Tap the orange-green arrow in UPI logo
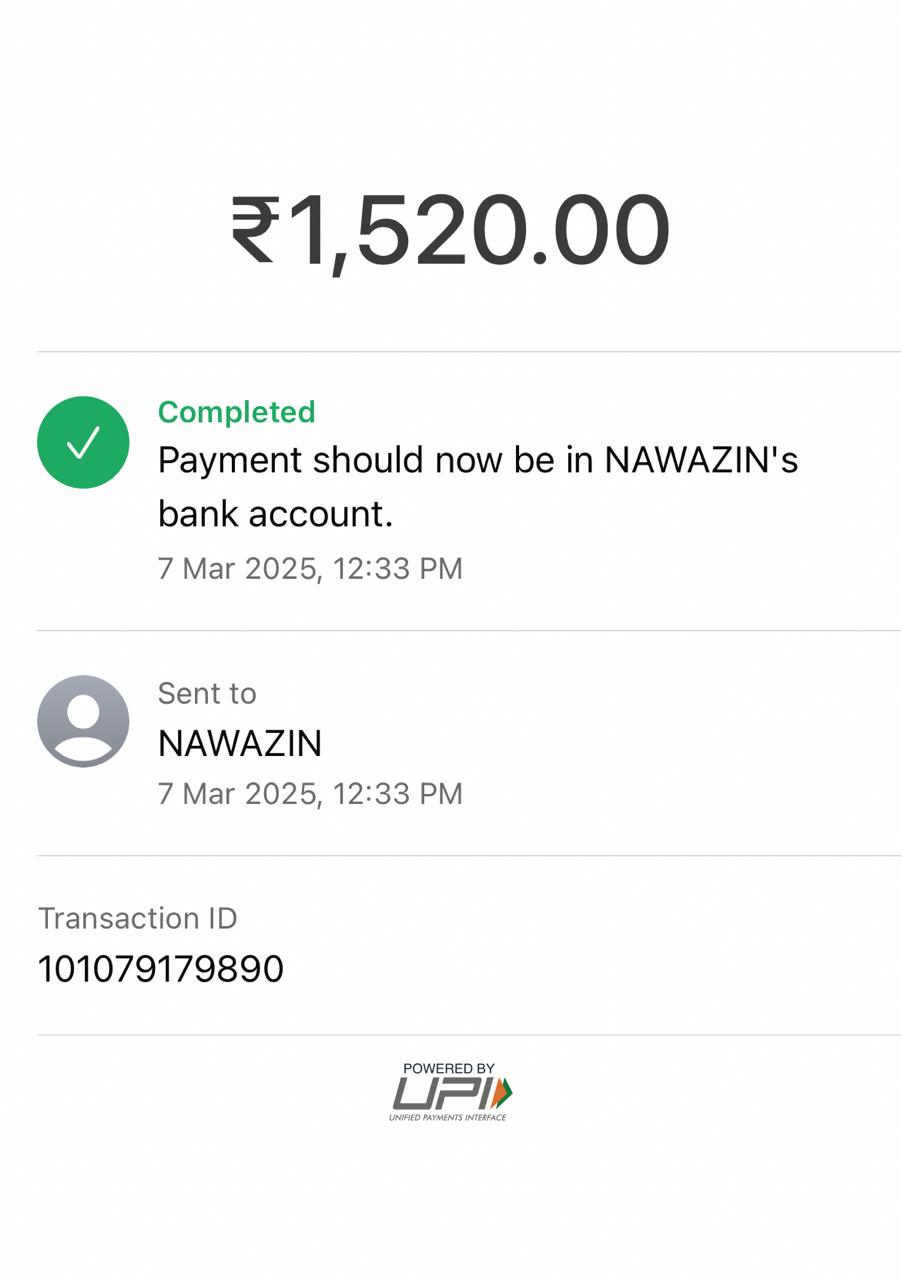 [x=503, y=1091]
